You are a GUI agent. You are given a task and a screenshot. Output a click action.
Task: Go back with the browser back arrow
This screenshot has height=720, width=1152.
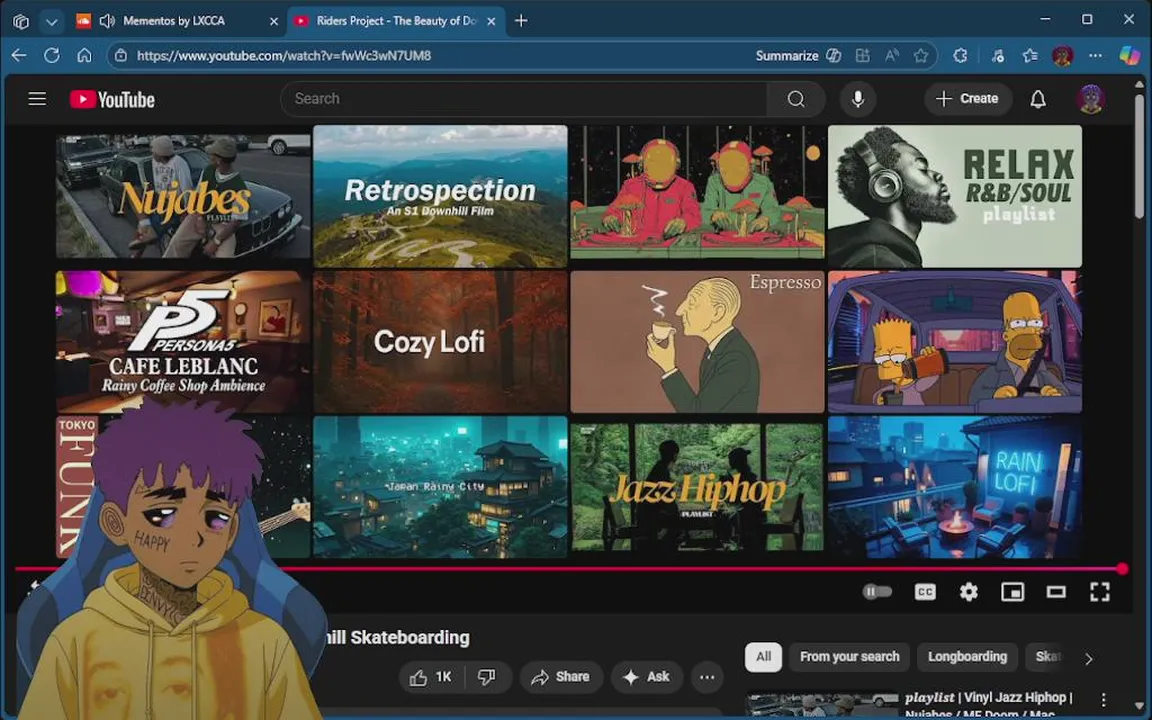coord(19,55)
